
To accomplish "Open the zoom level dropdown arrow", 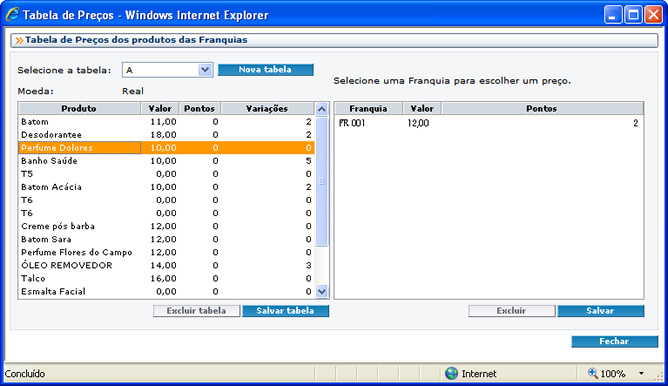I will point(641,373).
